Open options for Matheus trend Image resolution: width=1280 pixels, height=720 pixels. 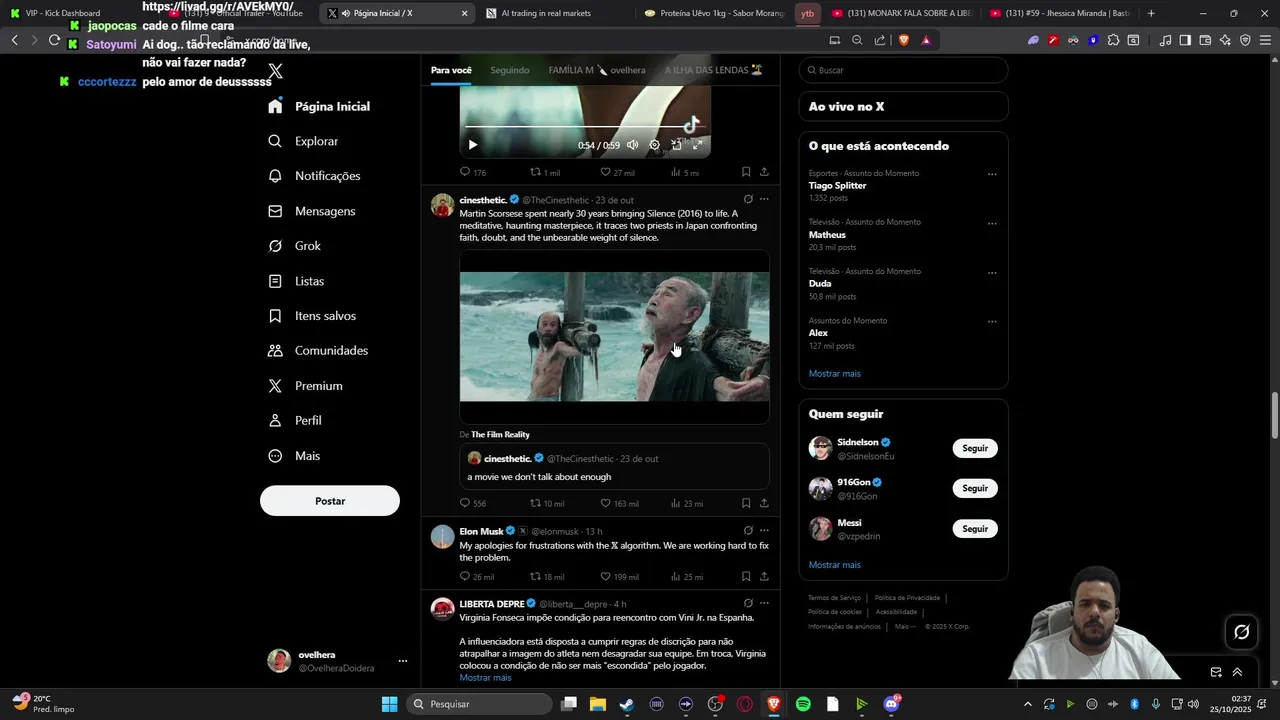click(x=992, y=223)
